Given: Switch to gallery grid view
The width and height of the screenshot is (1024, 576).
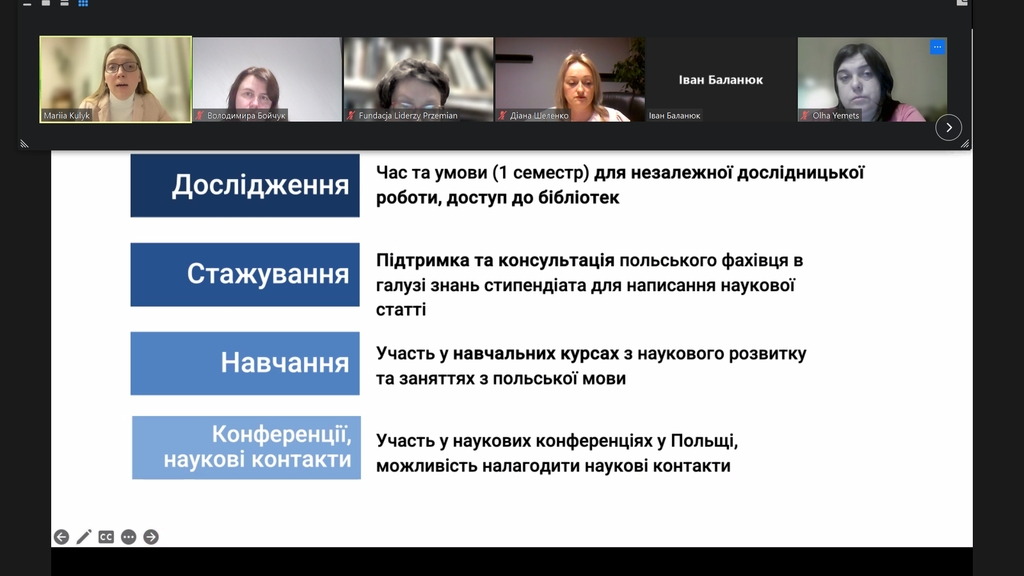Looking at the screenshot, I should [x=83, y=3].
